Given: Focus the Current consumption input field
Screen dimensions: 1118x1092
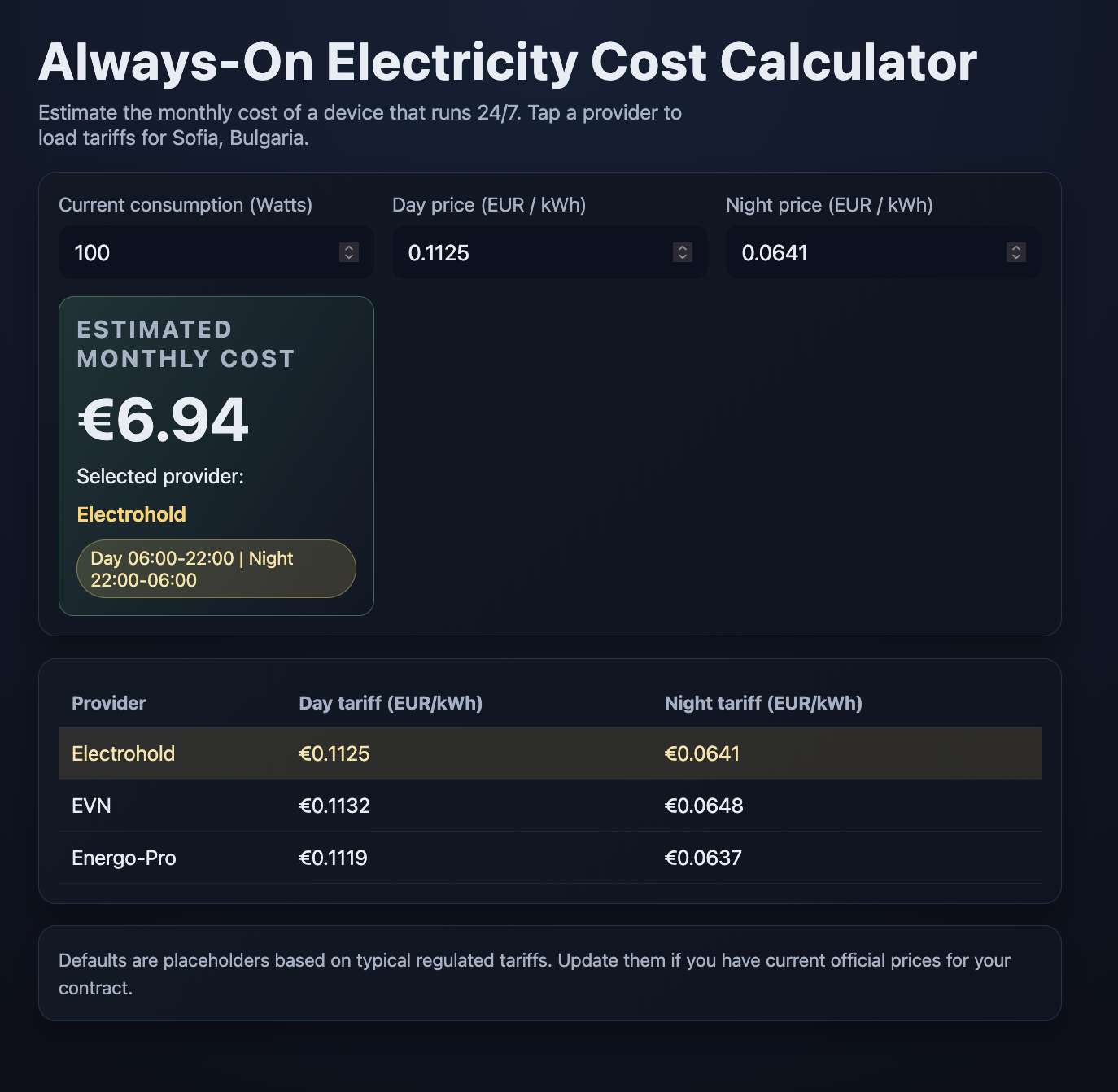Looking at the screenshot, I should (x=195, y=253).
